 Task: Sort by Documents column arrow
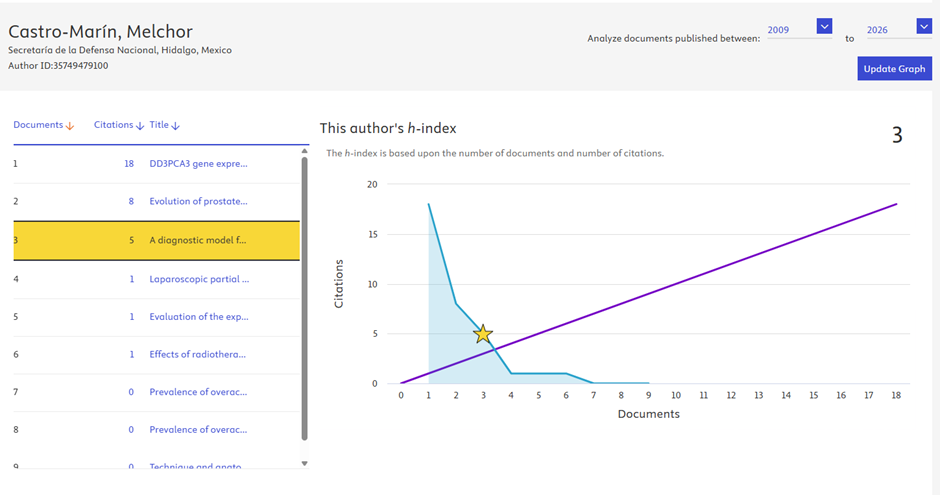[69, 126]
